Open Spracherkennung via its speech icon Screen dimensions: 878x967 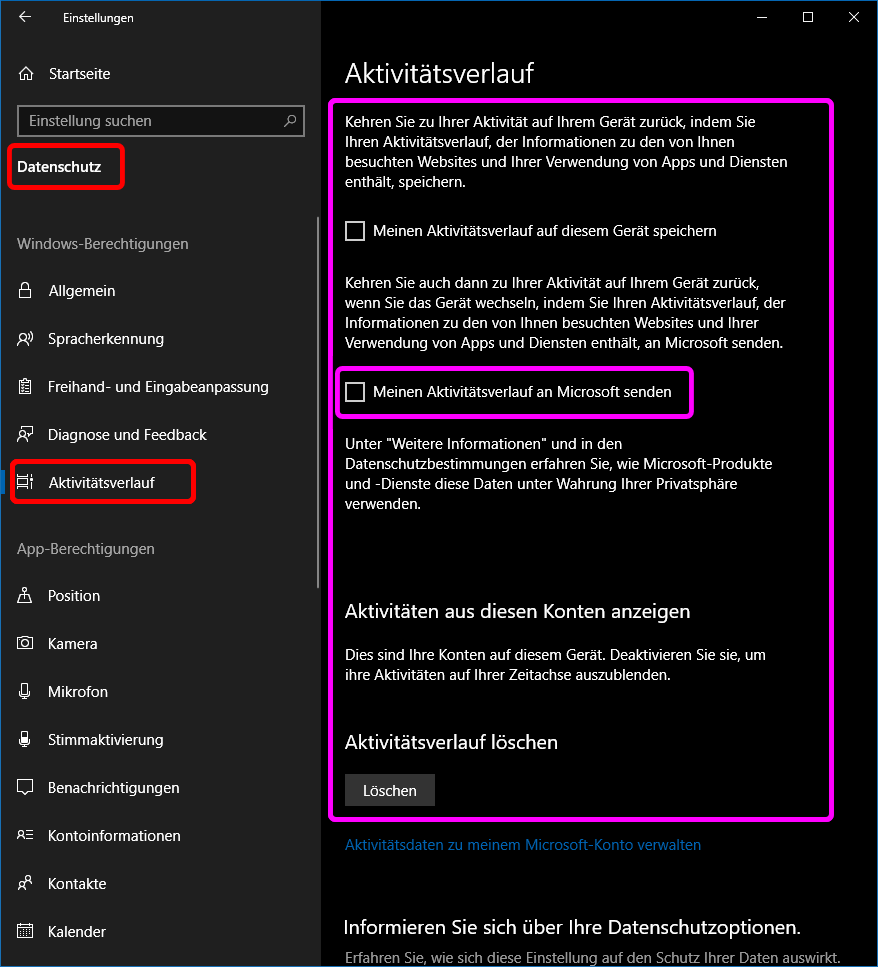(26, 339)
